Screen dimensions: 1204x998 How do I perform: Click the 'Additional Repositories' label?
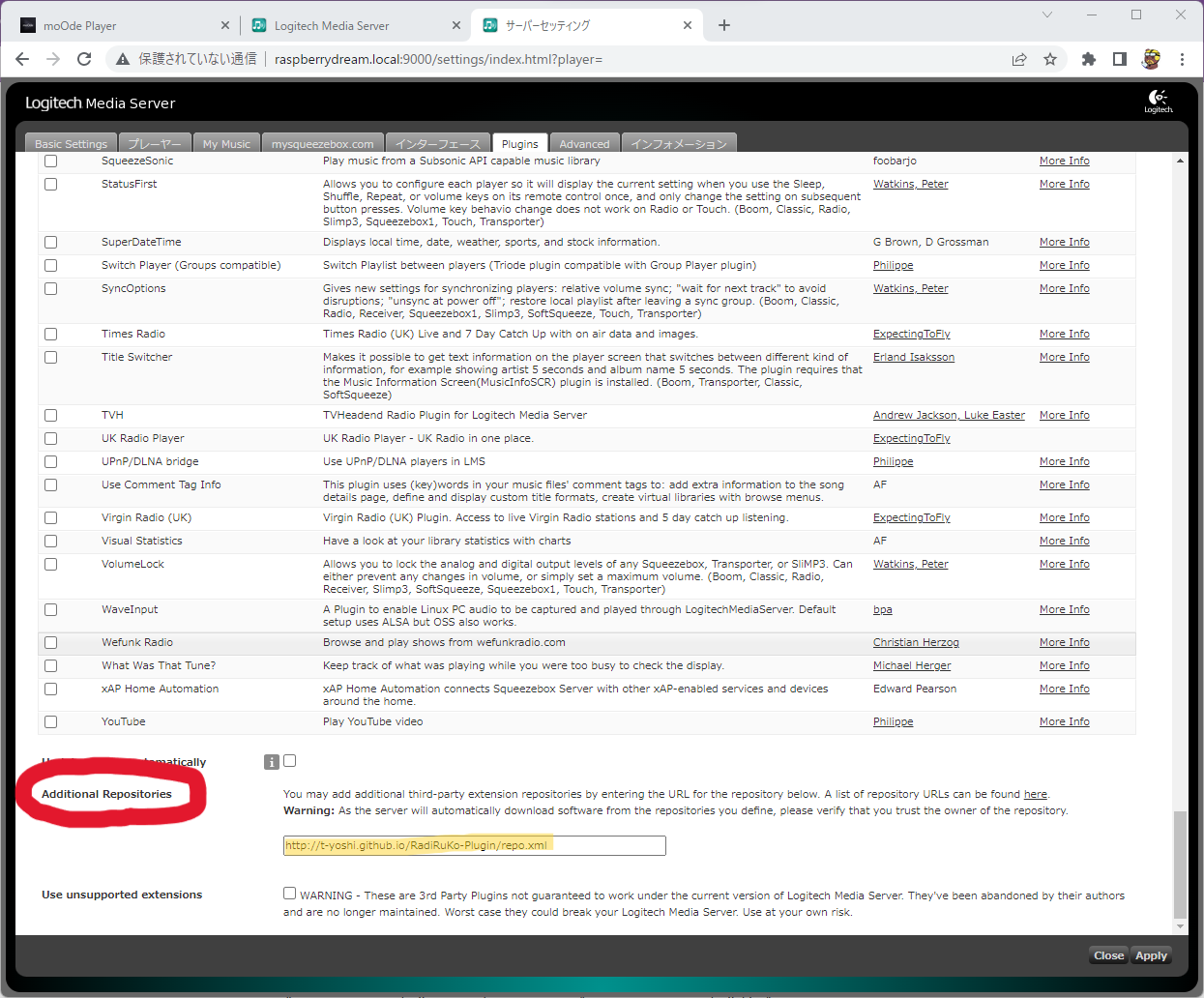click(106, 794)
